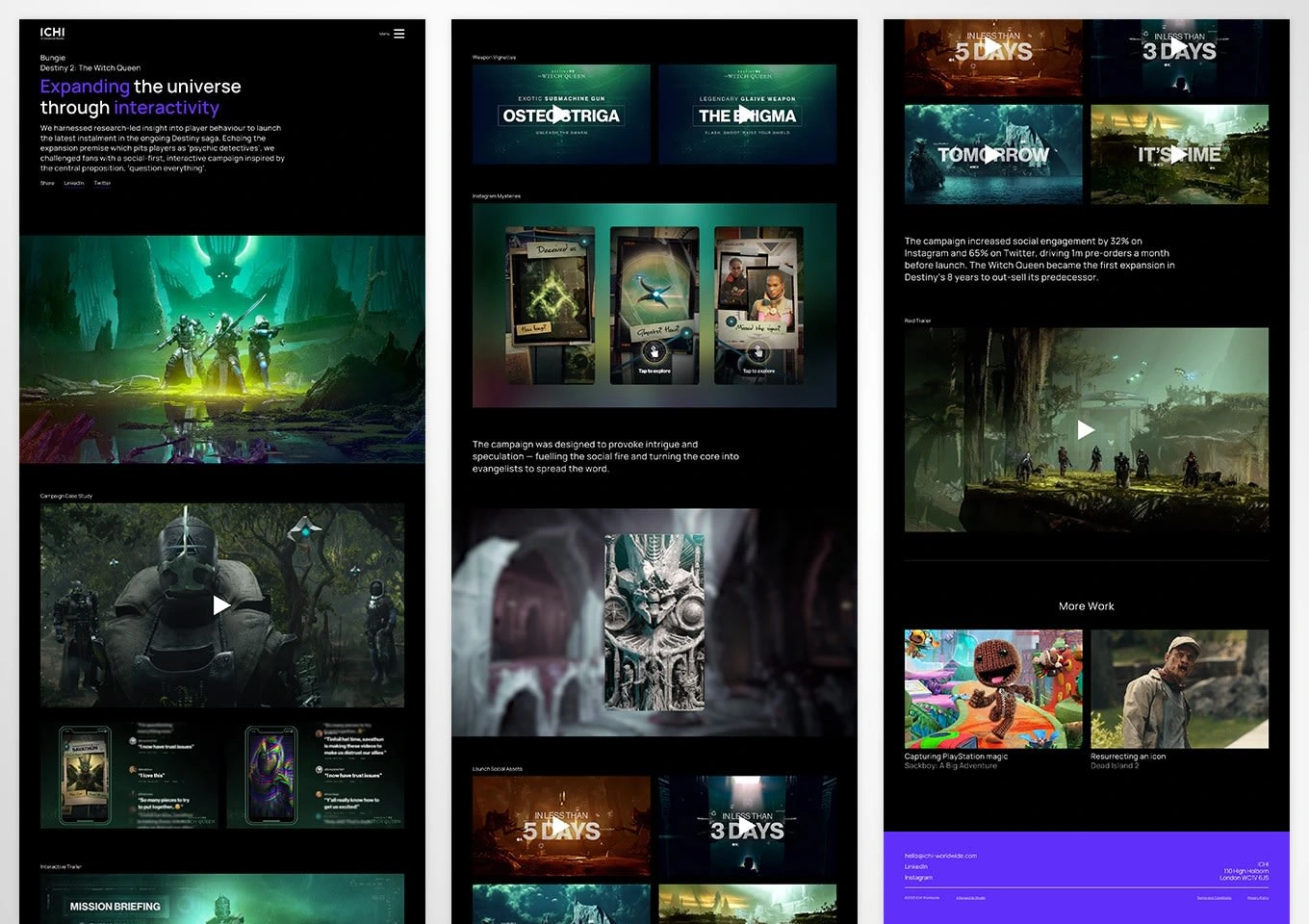Open the green Guardians hero artwork

pyautogui.click(x=222, y=349)
